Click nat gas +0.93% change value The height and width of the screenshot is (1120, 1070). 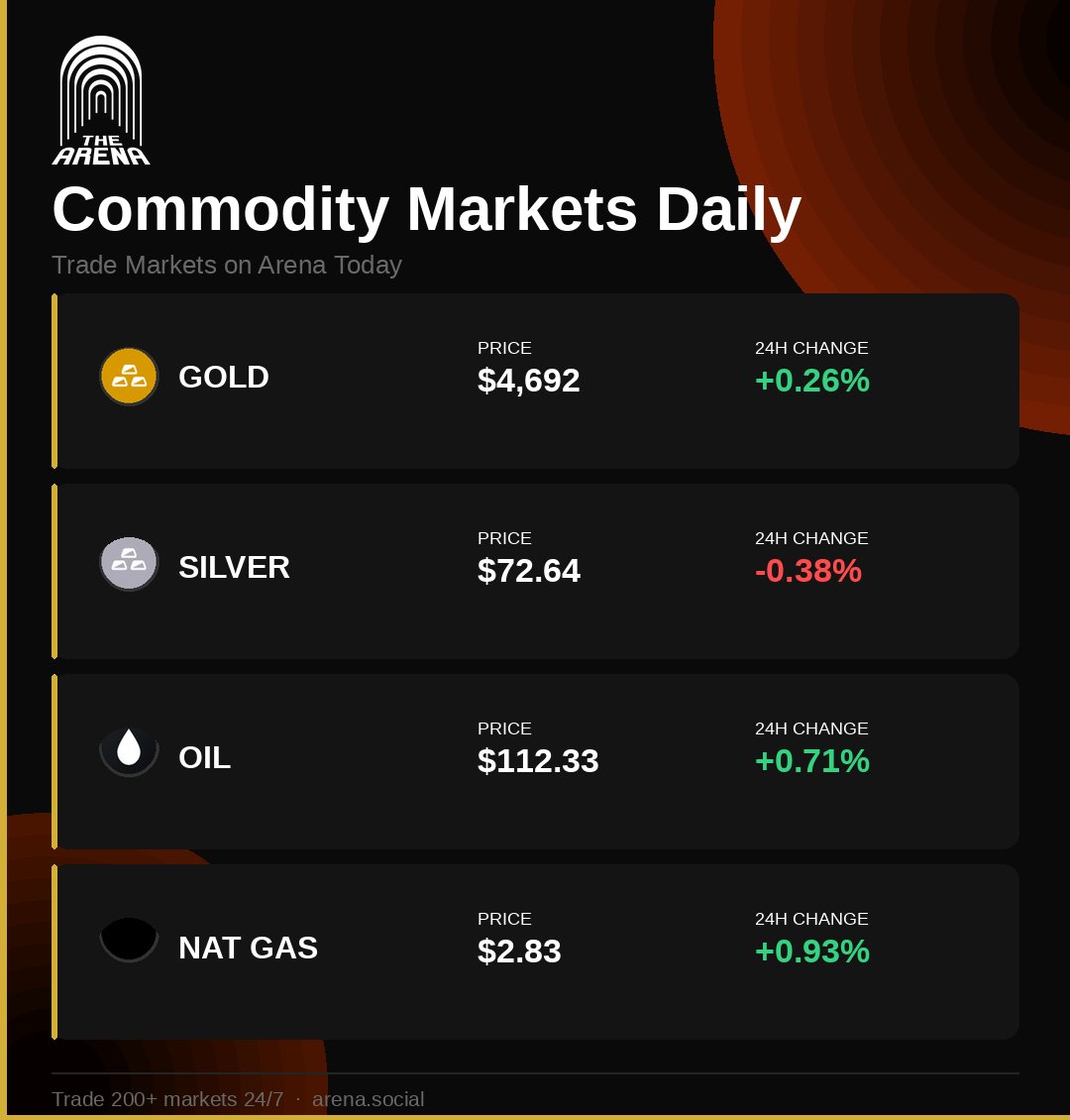[811, 952]
